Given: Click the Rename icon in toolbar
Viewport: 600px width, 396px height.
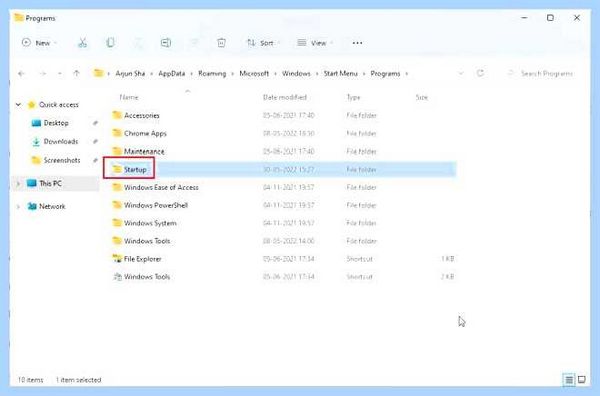Looking at the screenshot, I should pos(166,43).
